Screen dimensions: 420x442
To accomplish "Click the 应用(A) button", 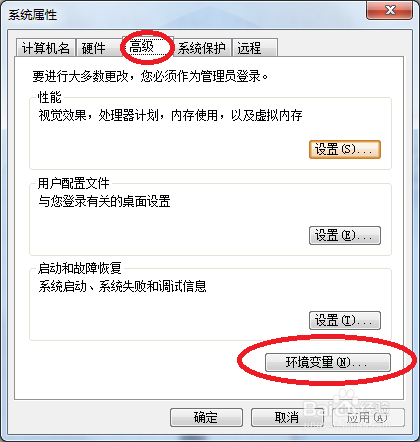I will click(368, 417).
